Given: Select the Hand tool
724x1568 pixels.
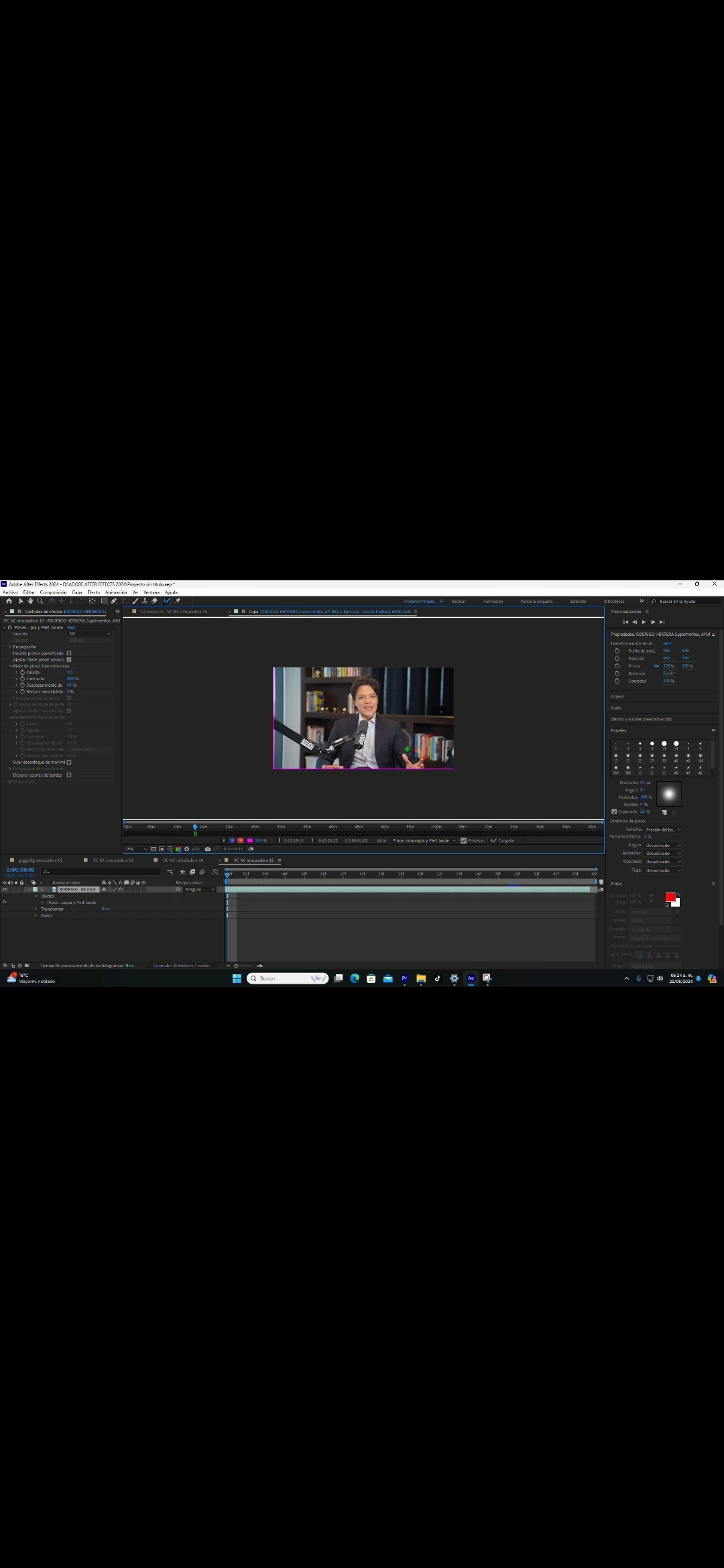Looking at the screenshot, I should (30, 601).
